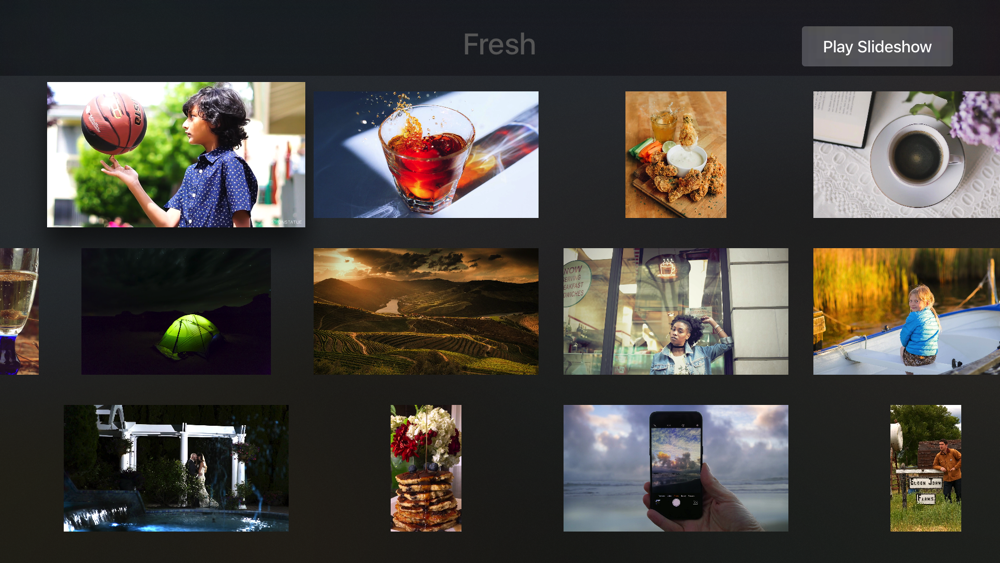
Task: Select the coffee cup and book photo
Action: click(x=906, y=154)
